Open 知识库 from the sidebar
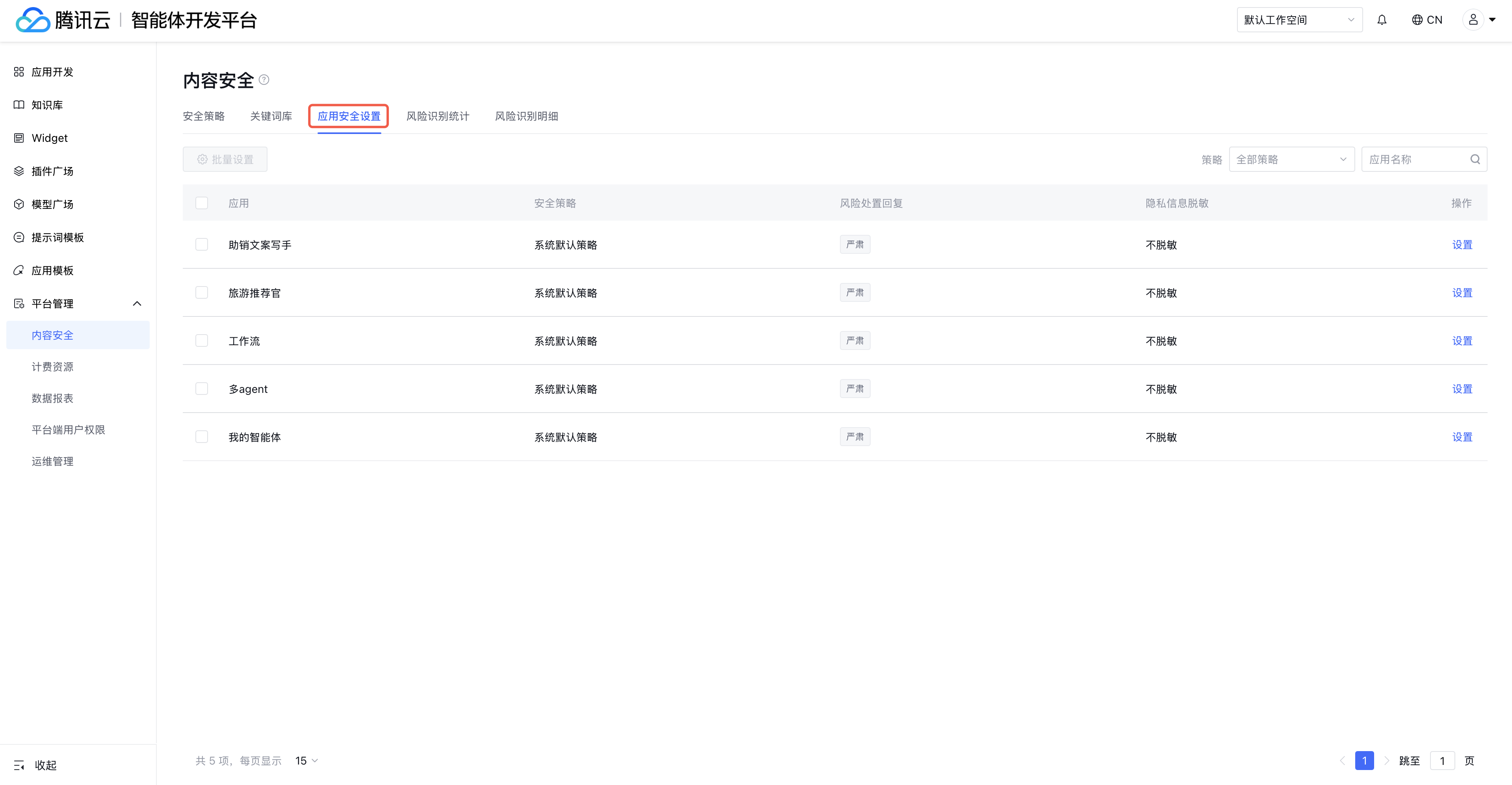Screen dimensions: 1512x785 coord(47,105)
